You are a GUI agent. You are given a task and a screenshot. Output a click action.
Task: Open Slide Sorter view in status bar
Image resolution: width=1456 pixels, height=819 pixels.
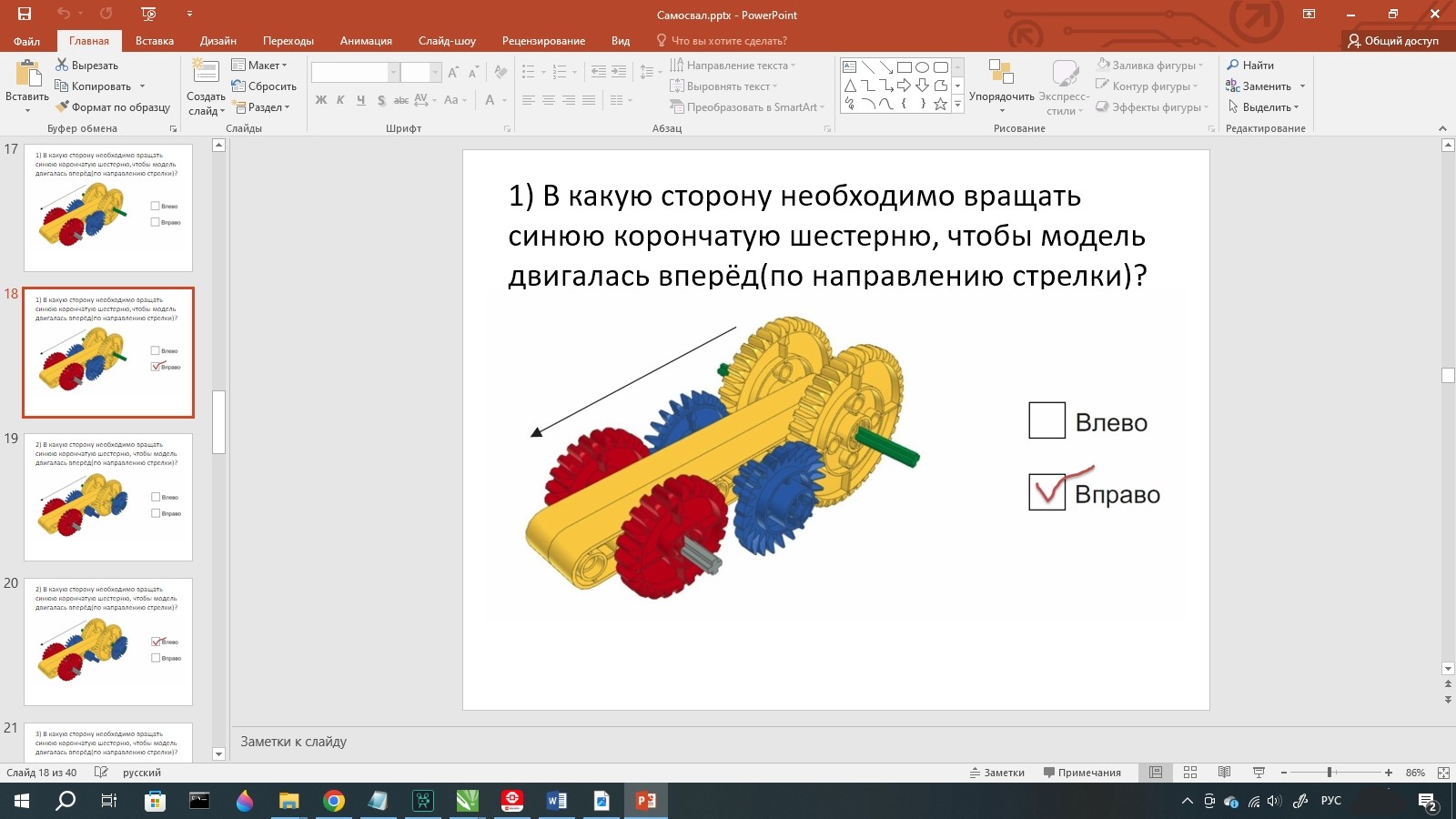[x=1189, y=773]
